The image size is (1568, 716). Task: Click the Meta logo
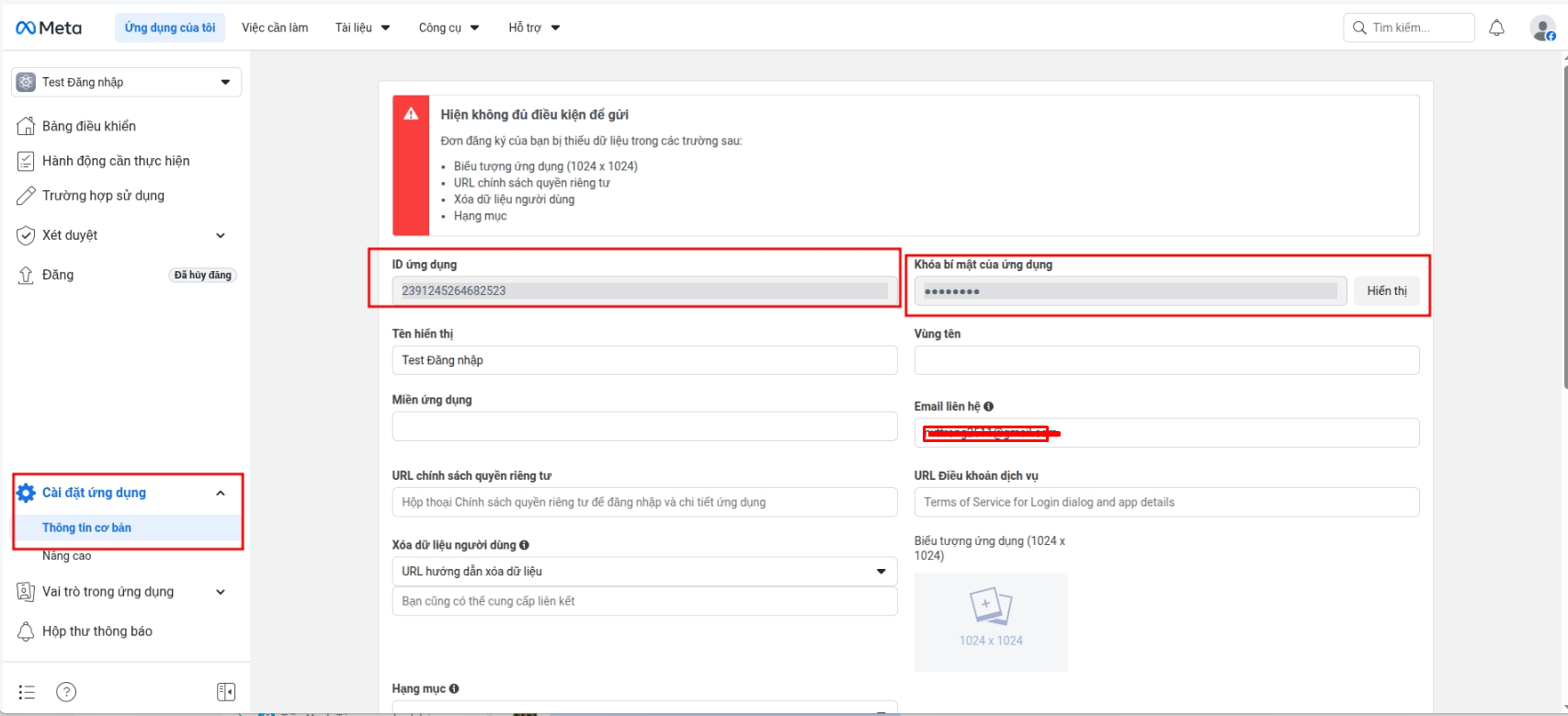coord(49,28)
